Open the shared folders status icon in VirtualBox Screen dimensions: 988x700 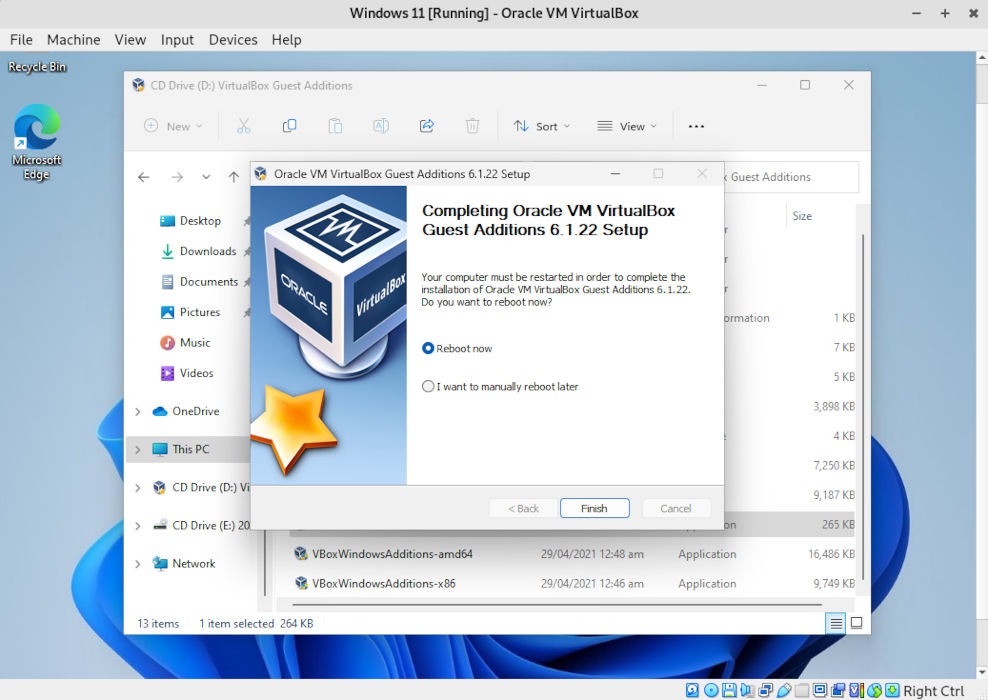click(799, 690)
